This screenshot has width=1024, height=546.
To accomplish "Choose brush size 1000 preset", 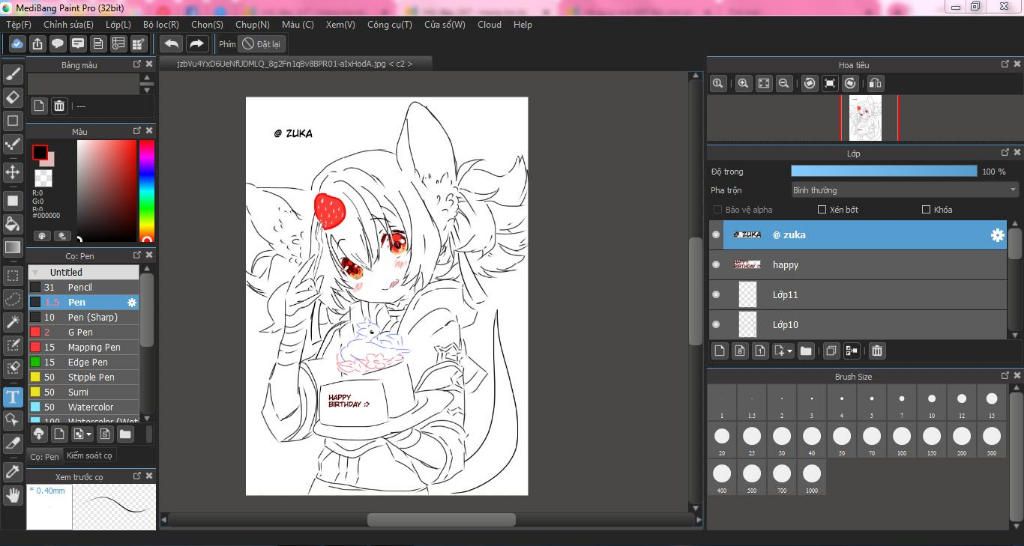I will [x=812, y=477].
